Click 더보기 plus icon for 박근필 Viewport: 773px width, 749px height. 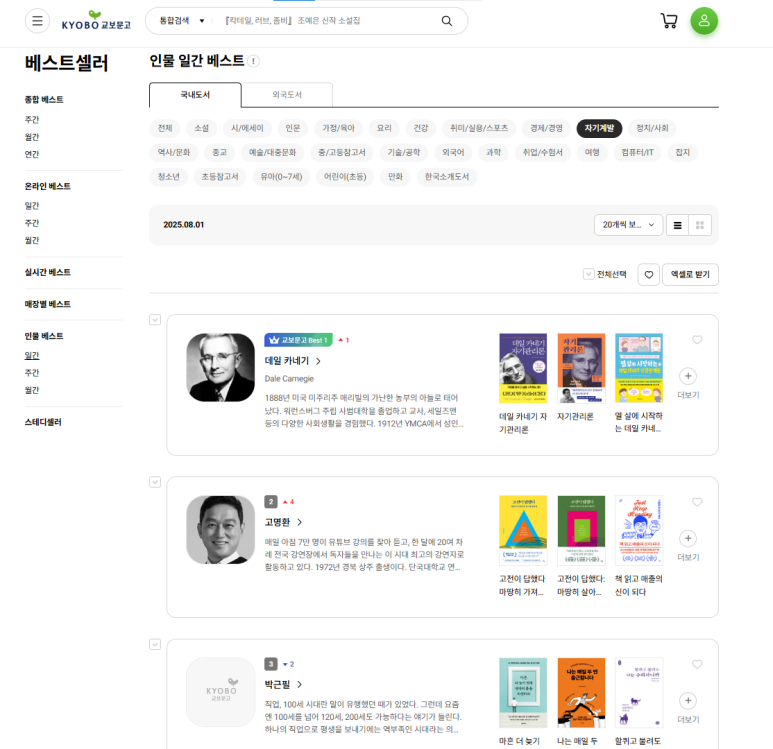click(688, 701)
